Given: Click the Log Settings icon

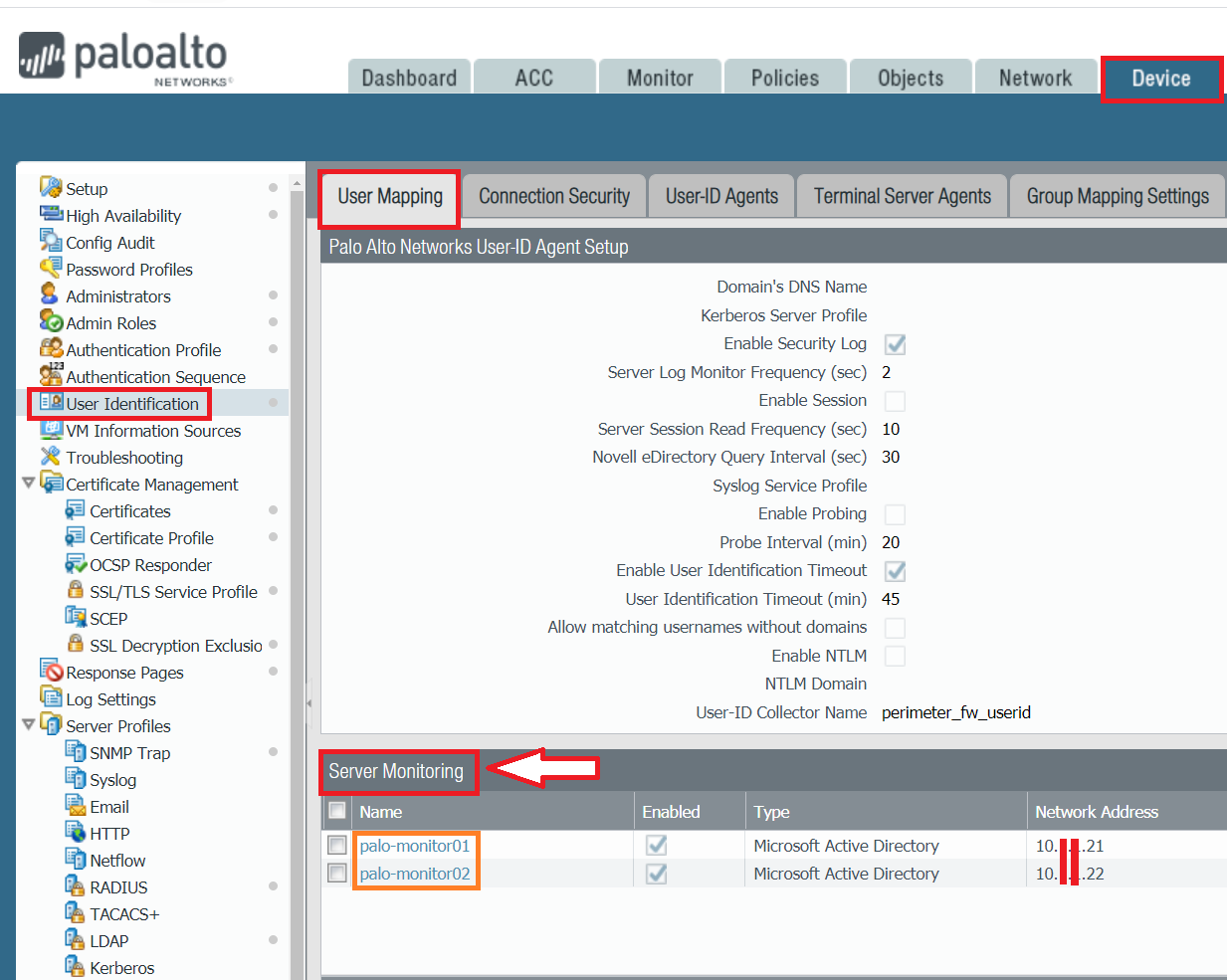Looking at the screenshot, I should click(51, 697).
